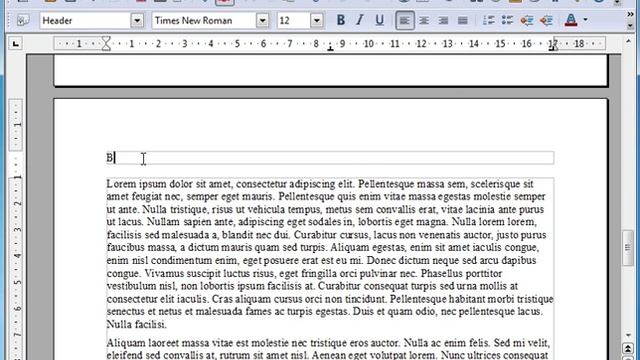Image resolution: width=640 pixels, height=360 pixels.
Task: Click the text 'Nulla facilisi.' ending the first paragraph
Action: pos(137,324)
